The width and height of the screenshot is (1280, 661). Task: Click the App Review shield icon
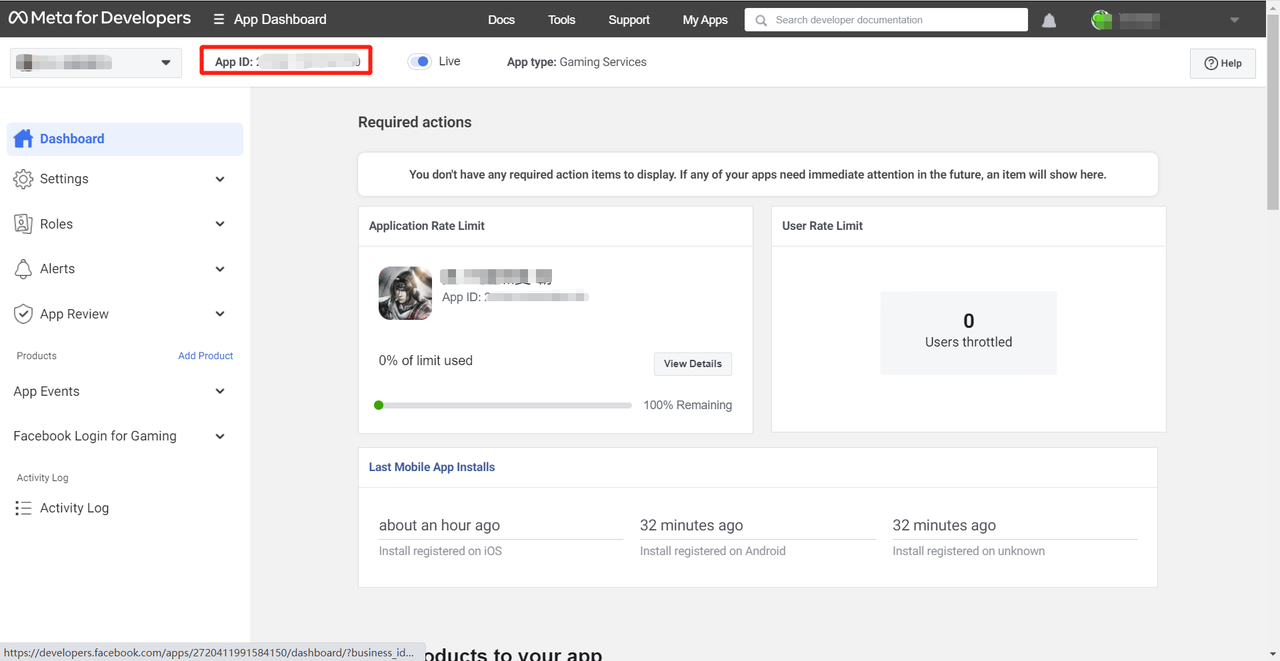pos(23,314)
